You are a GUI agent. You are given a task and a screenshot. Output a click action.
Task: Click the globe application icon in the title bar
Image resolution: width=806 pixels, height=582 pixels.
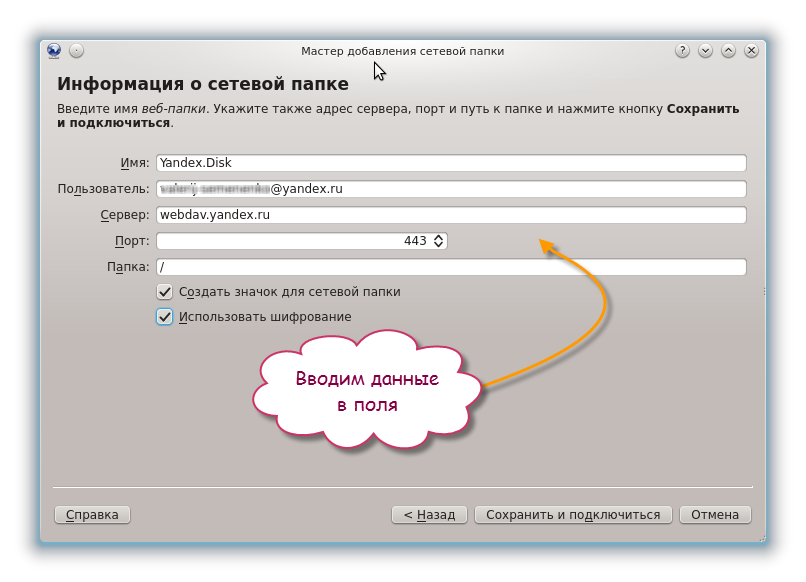[54, 50]
